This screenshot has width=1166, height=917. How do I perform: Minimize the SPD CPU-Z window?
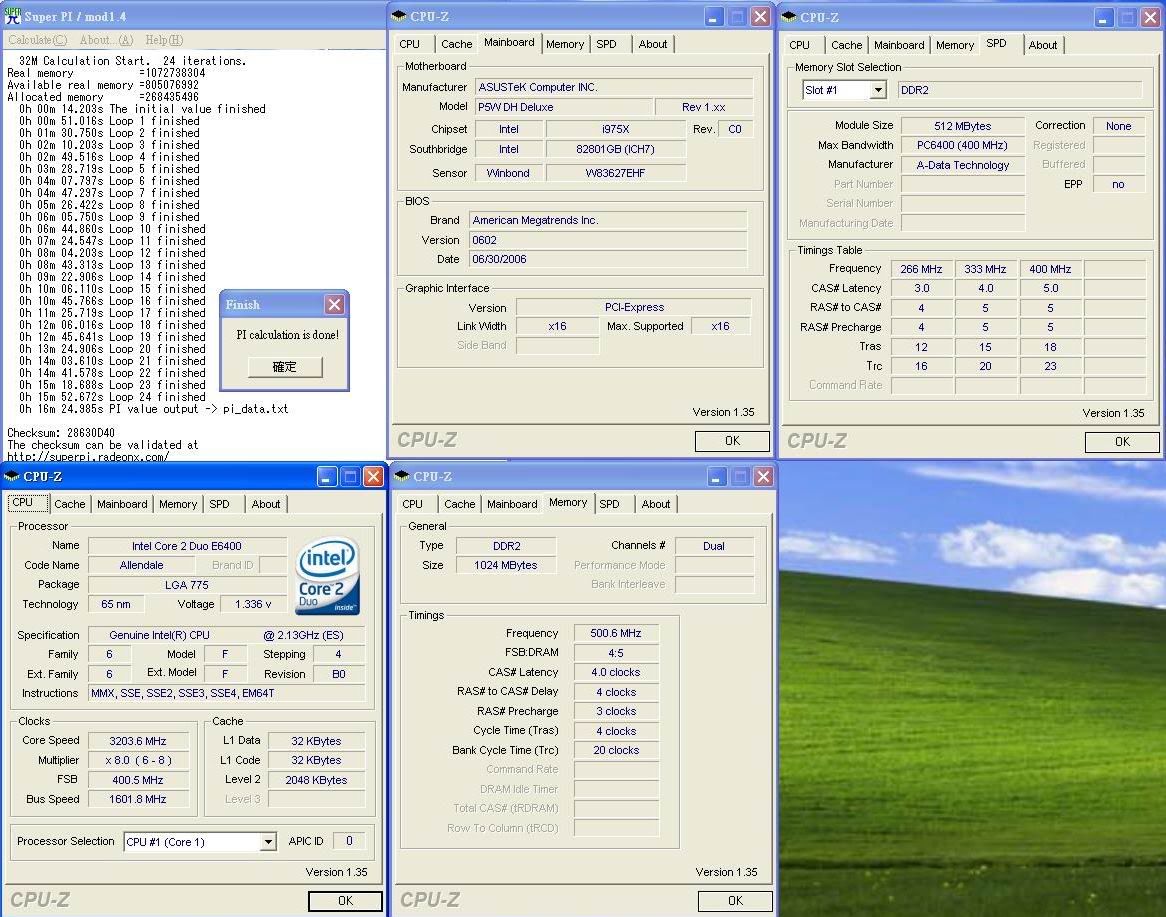click(1104, 17)
